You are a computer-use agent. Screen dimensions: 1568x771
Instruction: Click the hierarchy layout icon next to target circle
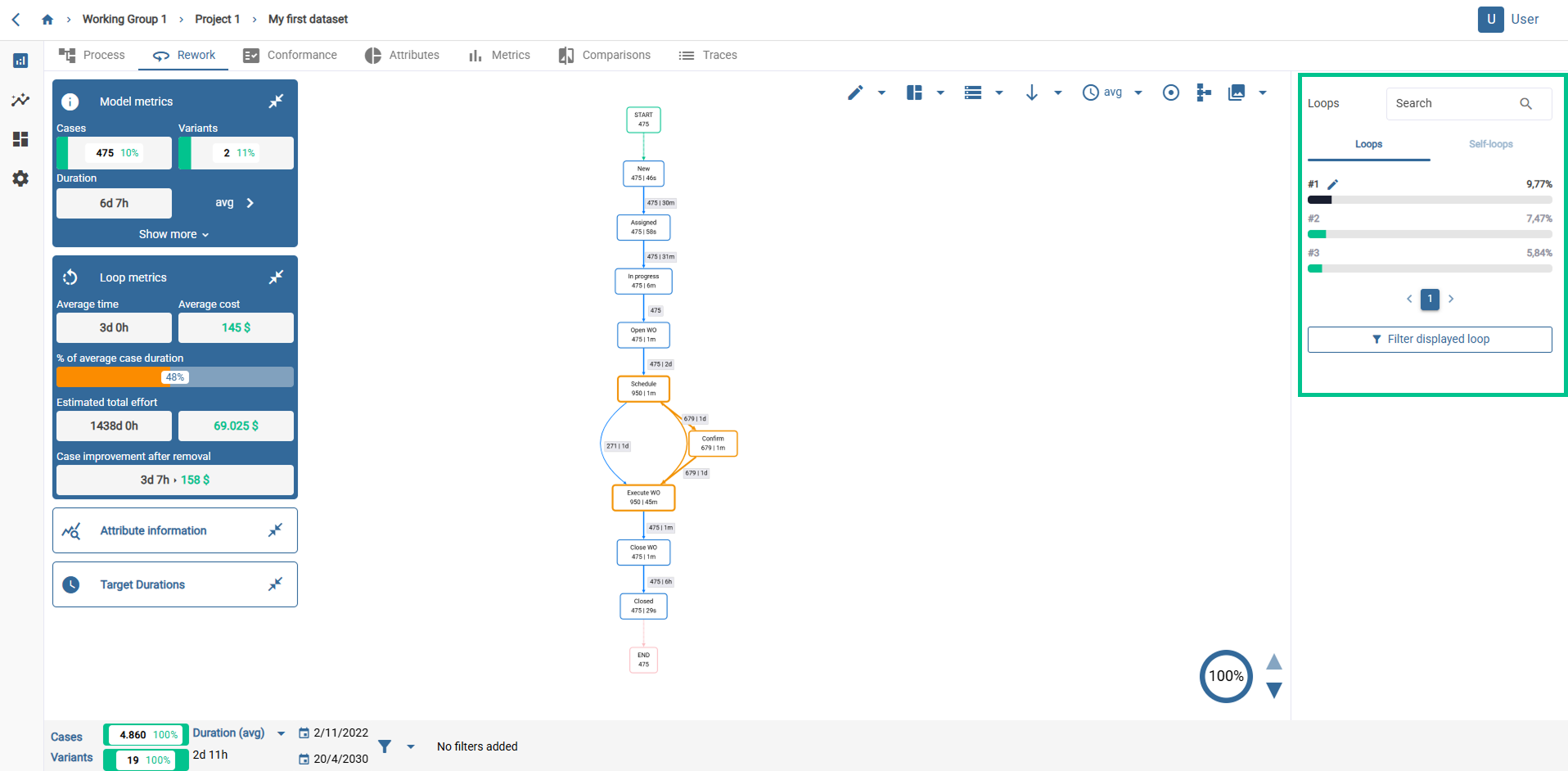pos(1203,92)
